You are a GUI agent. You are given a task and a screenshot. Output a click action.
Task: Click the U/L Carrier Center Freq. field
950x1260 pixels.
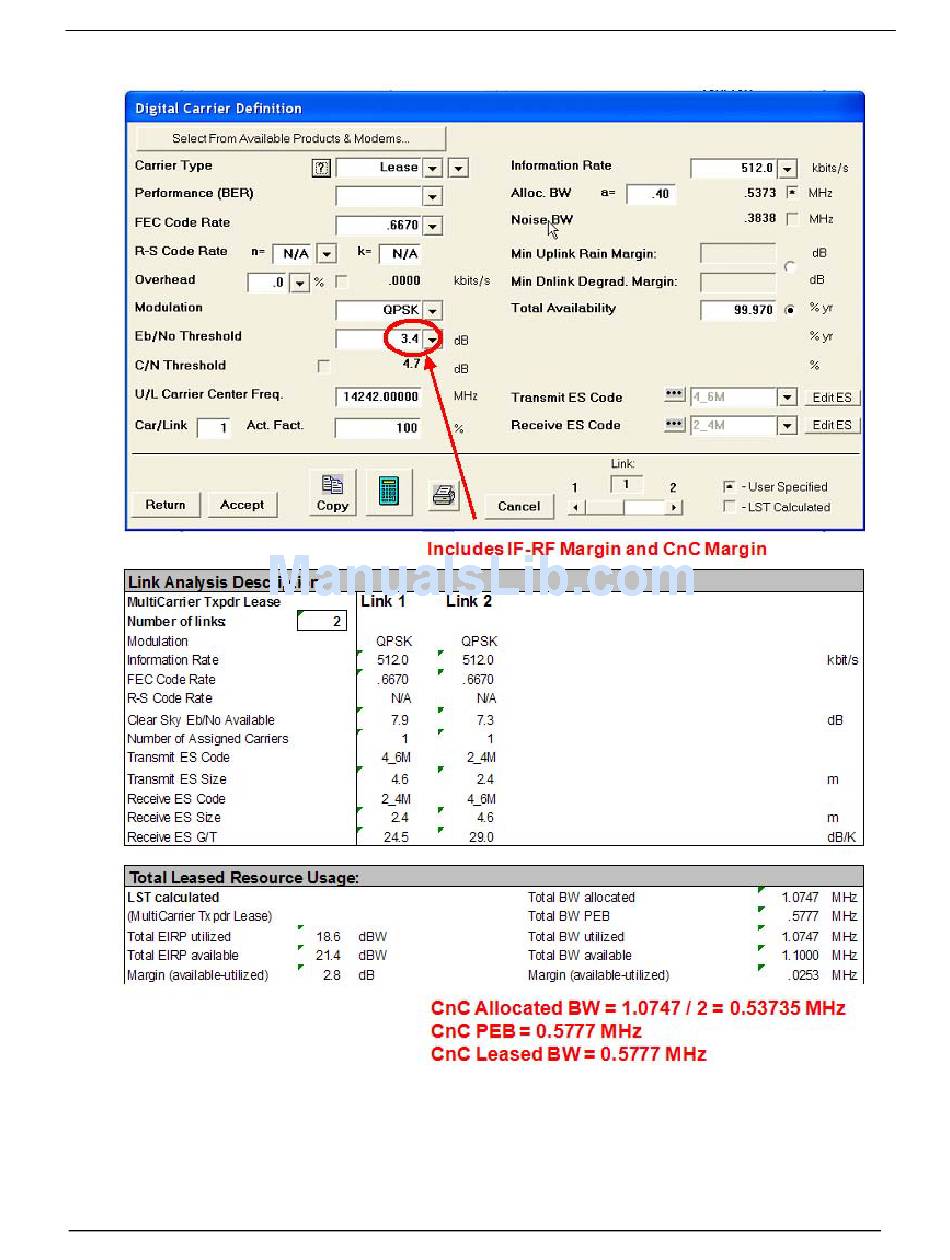(378, 397)
